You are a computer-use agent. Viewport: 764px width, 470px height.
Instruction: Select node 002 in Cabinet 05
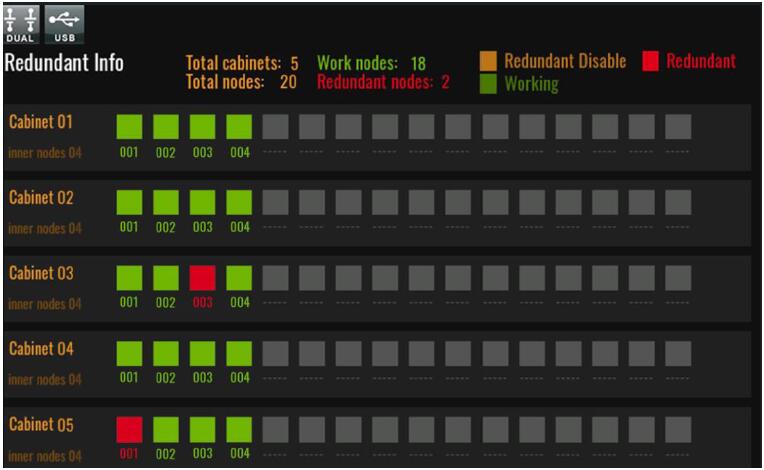pyautogui.click(x=166, y=429)
